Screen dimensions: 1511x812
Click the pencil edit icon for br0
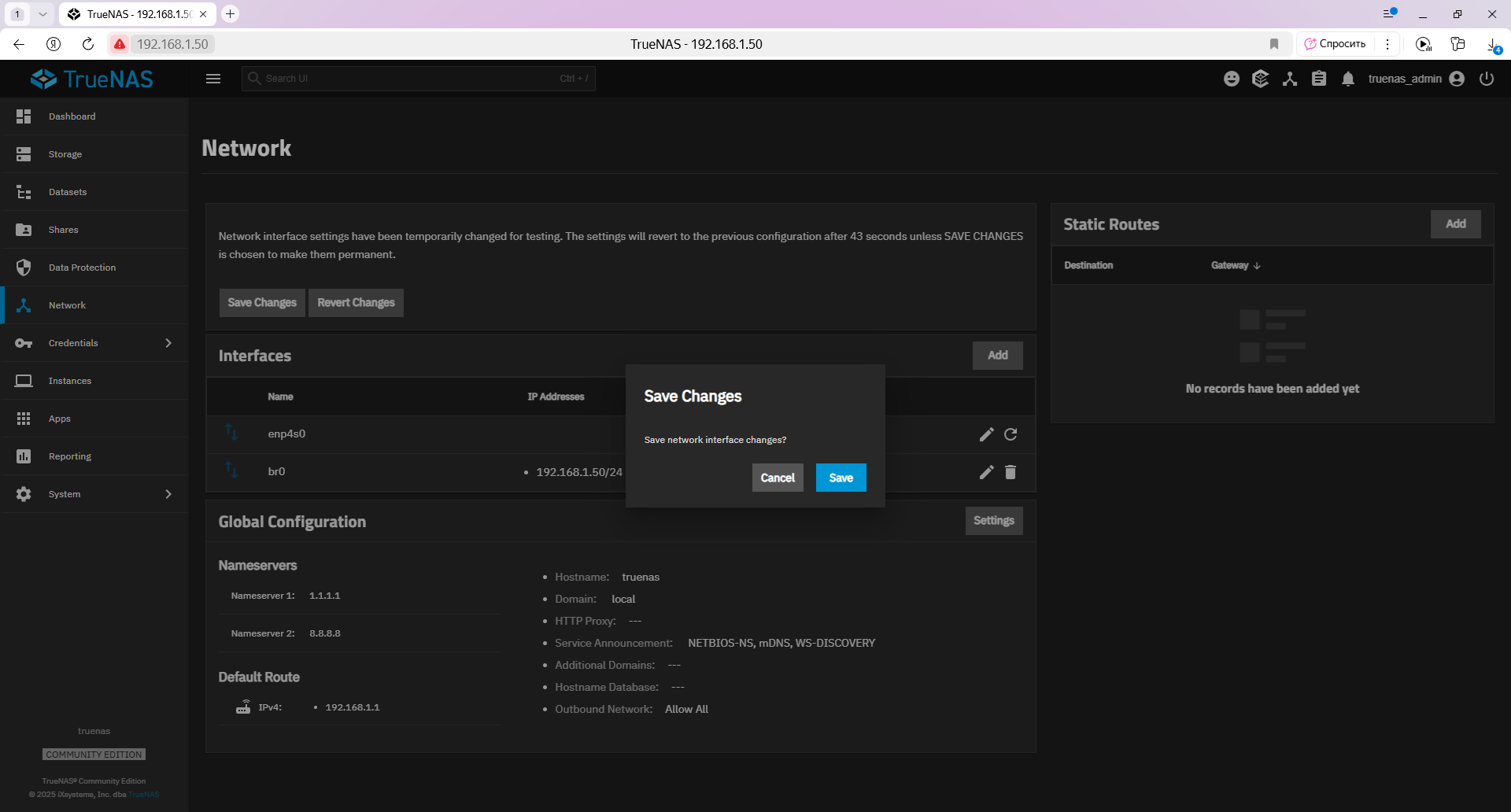coord(986,472)
